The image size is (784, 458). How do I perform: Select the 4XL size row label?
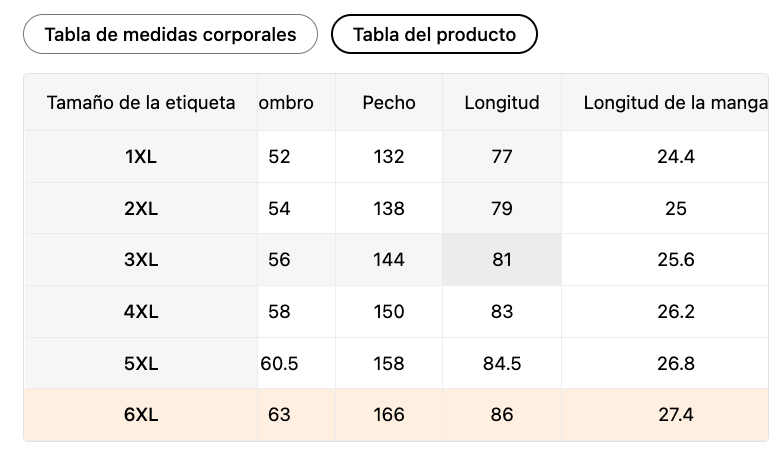pyautogui.click(x=141, y=311)
